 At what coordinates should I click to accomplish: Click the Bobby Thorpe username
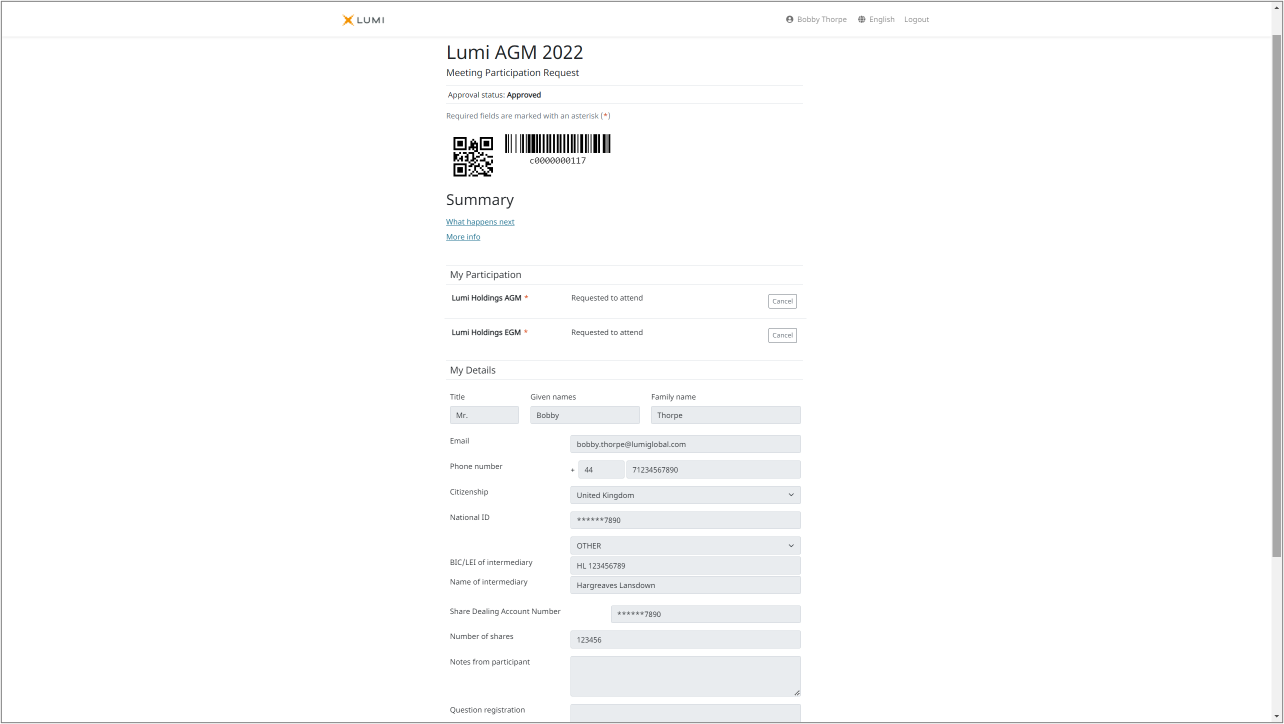(822, 20)
